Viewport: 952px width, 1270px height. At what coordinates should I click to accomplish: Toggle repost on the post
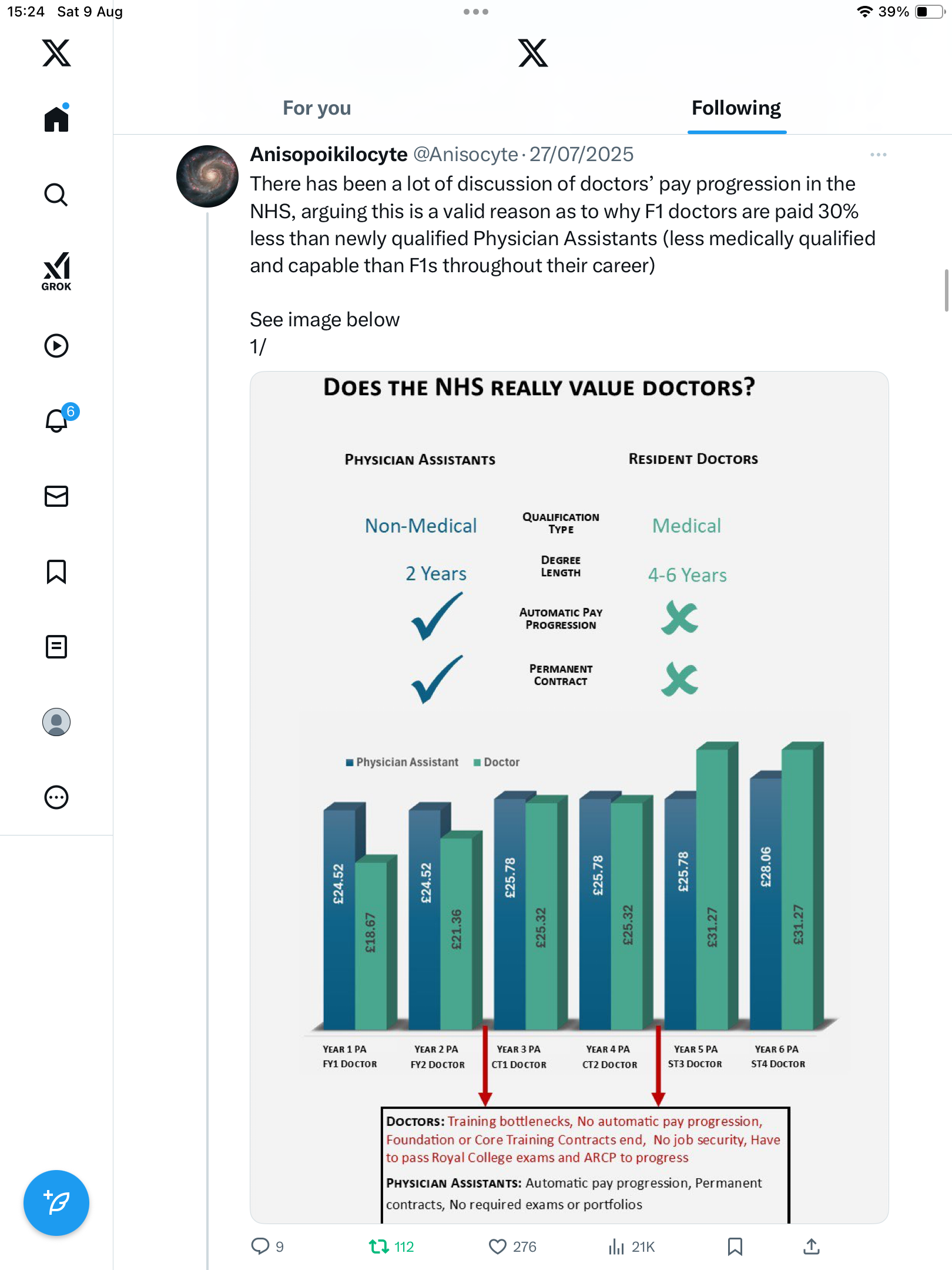[379, 1246]
